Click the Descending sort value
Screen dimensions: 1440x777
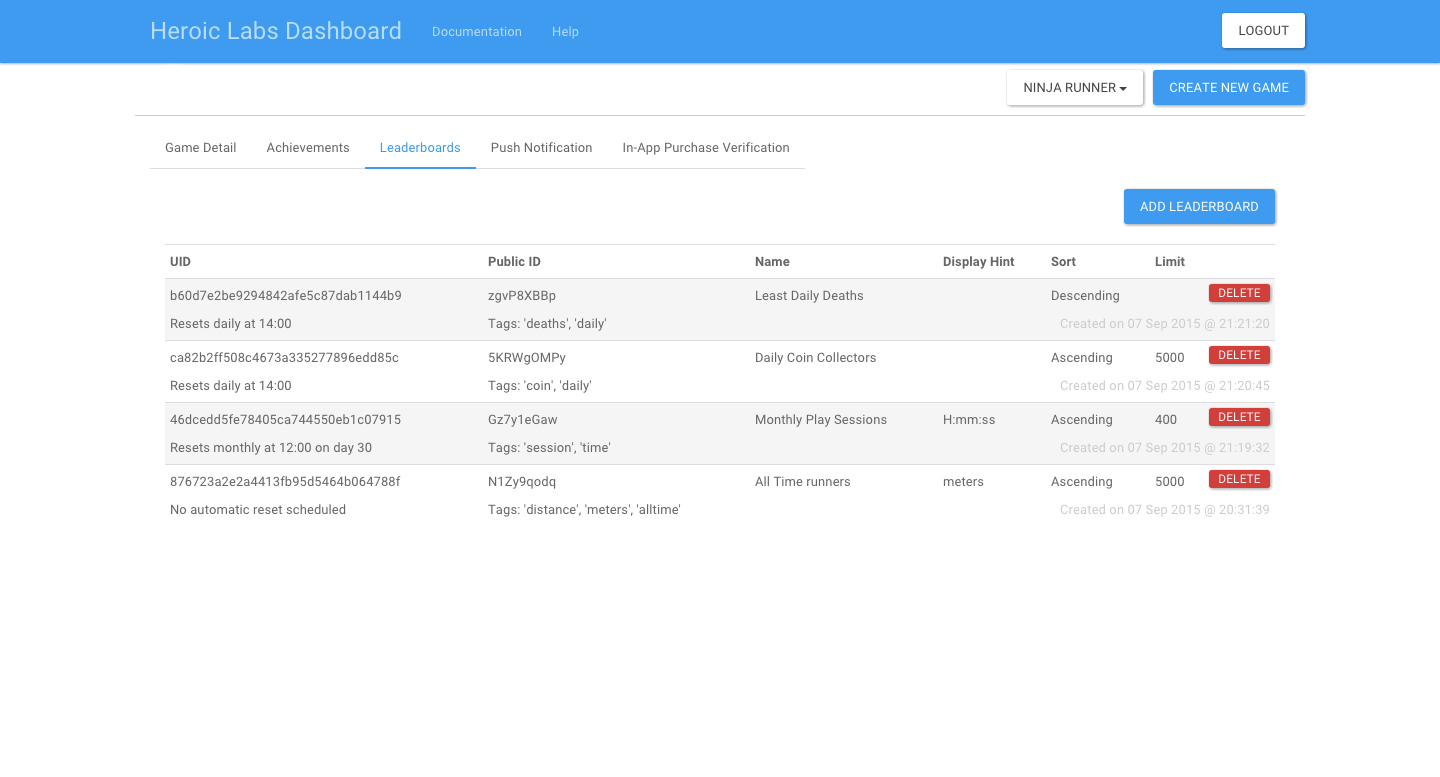1085,296
